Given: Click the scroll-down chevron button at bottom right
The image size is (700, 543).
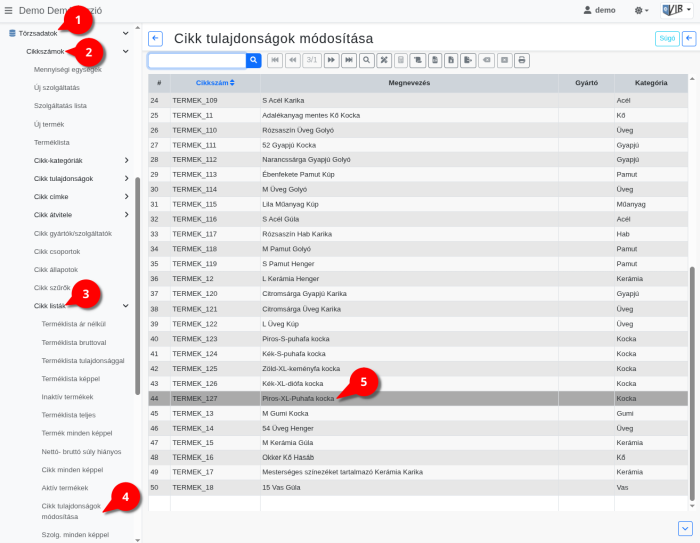Looking at the screenshot, I should pos(685,528).
